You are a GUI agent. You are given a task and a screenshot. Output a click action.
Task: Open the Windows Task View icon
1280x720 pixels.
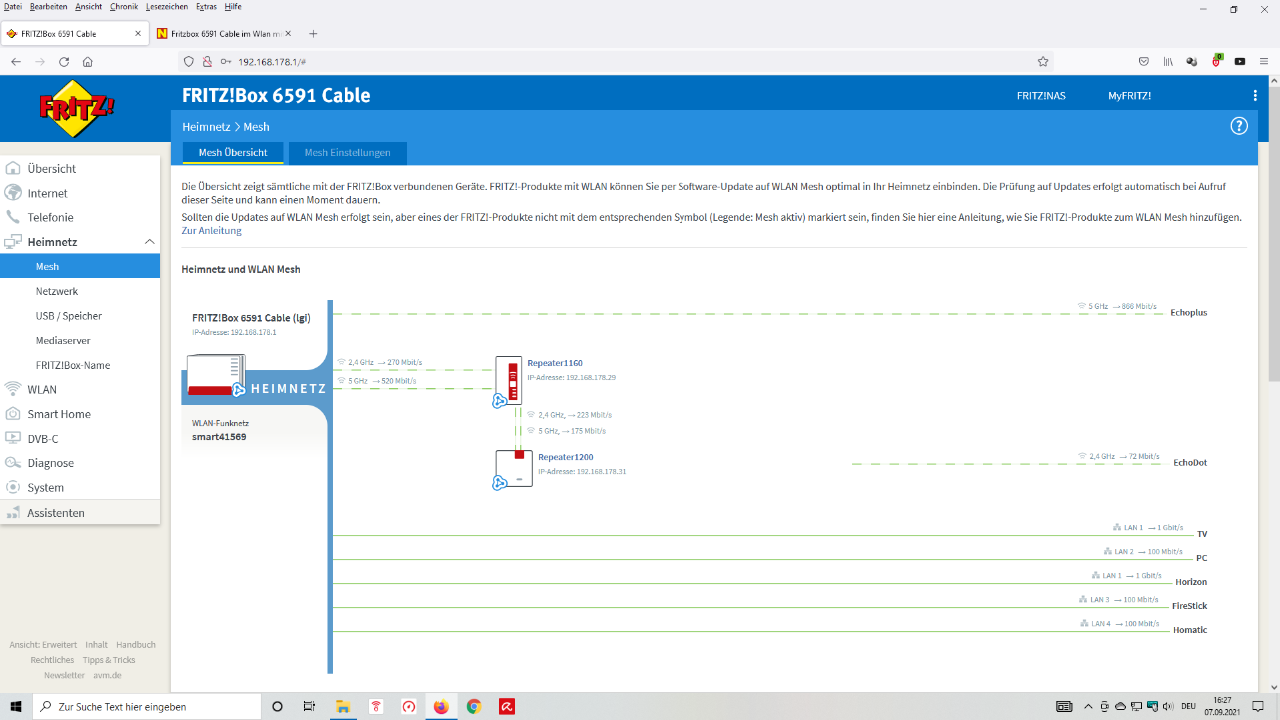[x=309, y=706]
